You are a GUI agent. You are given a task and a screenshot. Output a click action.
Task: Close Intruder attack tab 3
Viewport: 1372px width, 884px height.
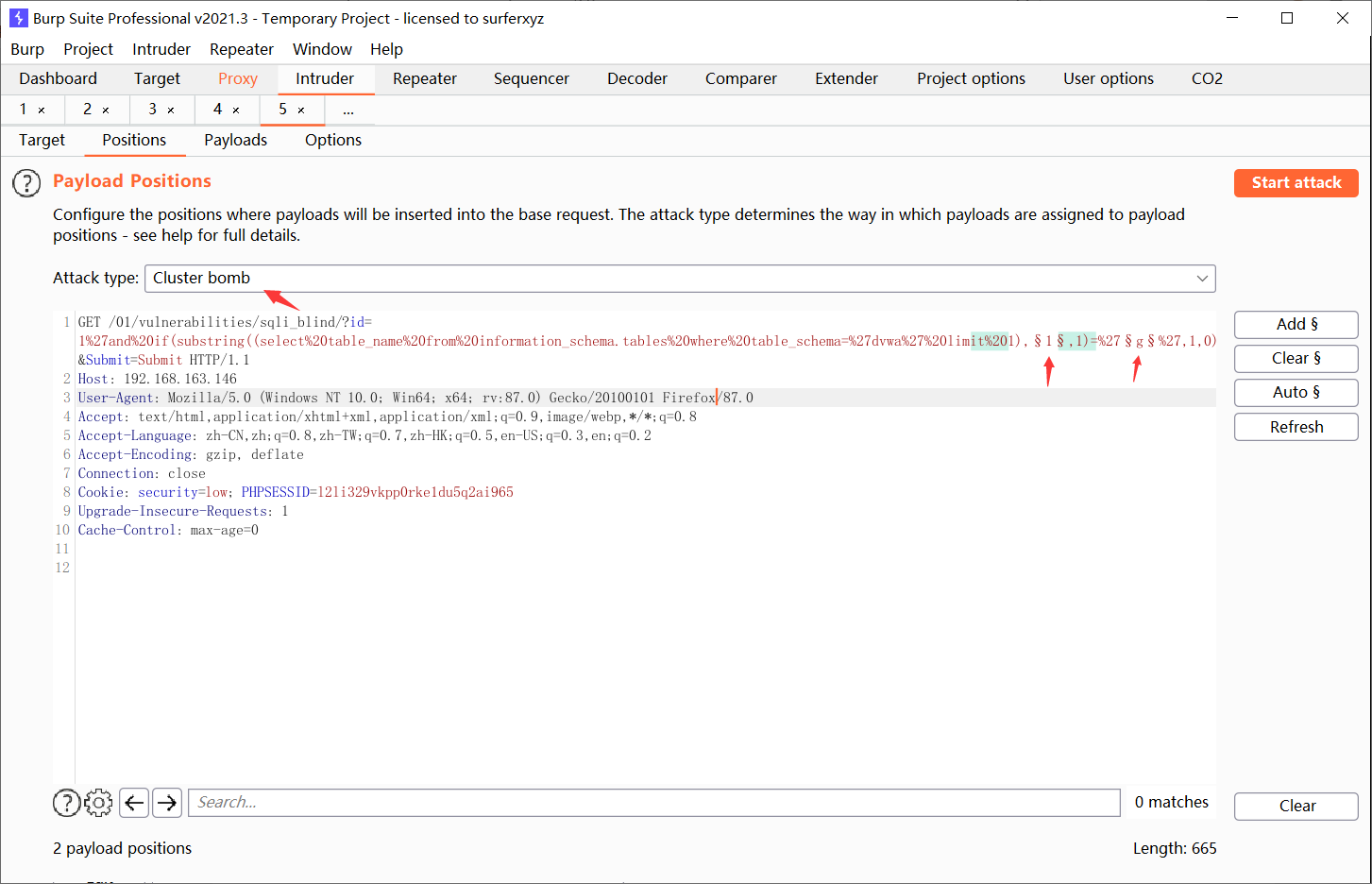click(x=171, y=110)
